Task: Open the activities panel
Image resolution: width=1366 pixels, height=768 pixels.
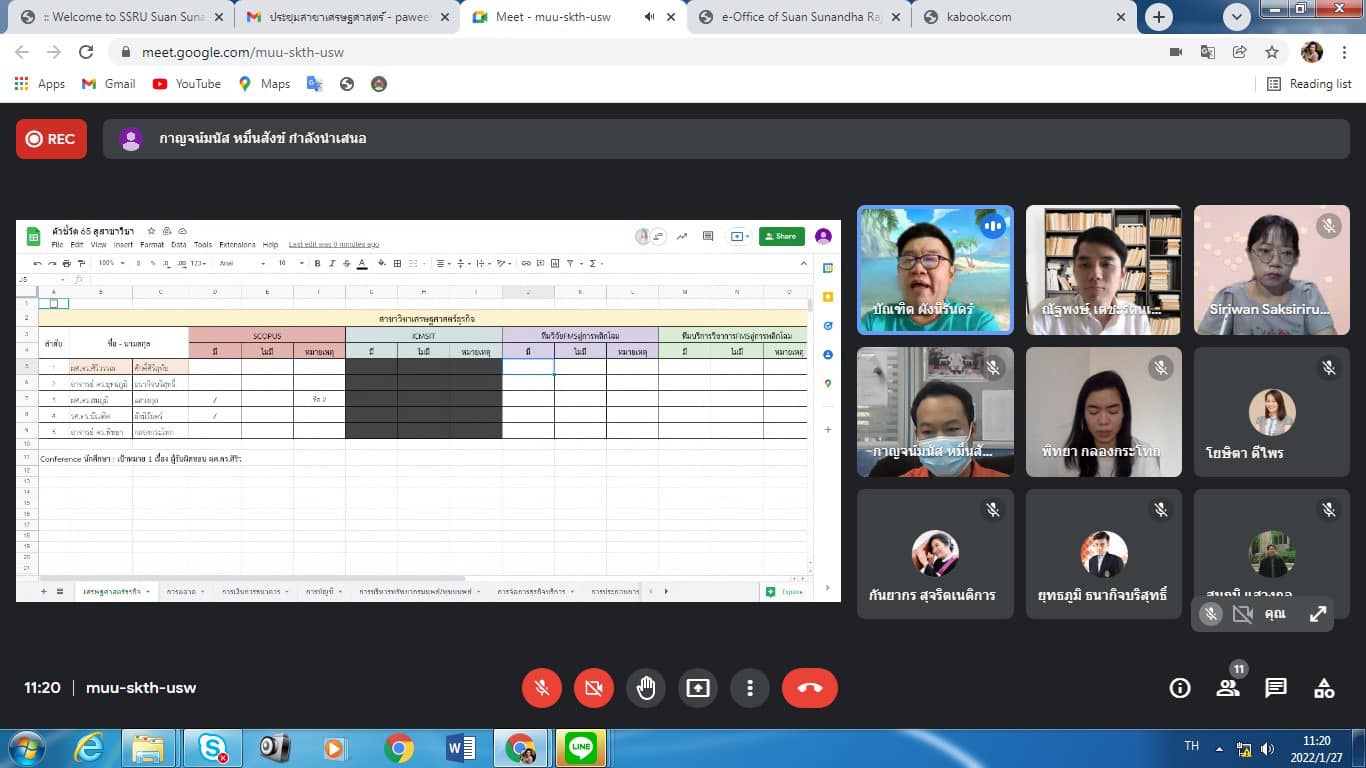Action: pyautogui.click(x=1324, y=688)
